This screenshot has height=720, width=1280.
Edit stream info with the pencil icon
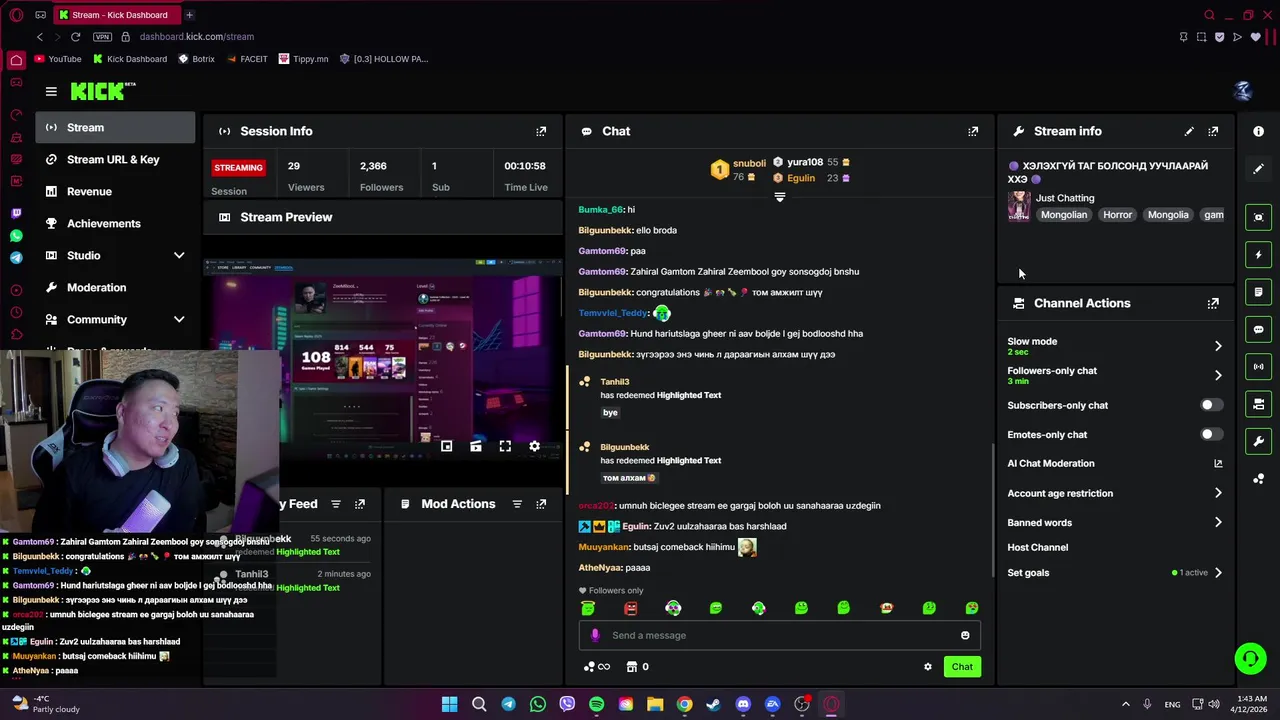[x=1189, y=131]
